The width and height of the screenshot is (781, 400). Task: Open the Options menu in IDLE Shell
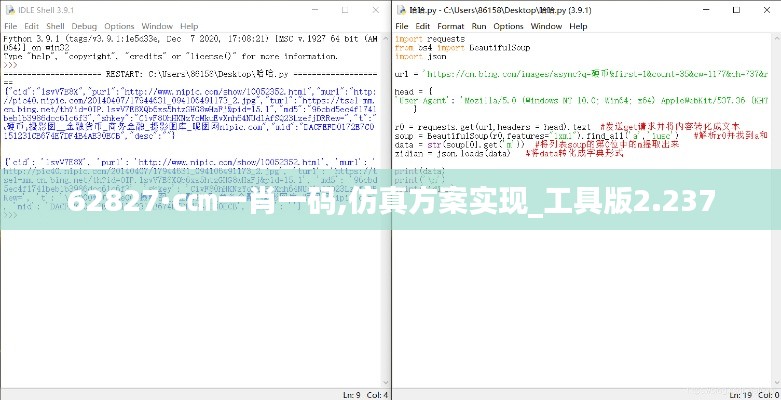[119, 26]
